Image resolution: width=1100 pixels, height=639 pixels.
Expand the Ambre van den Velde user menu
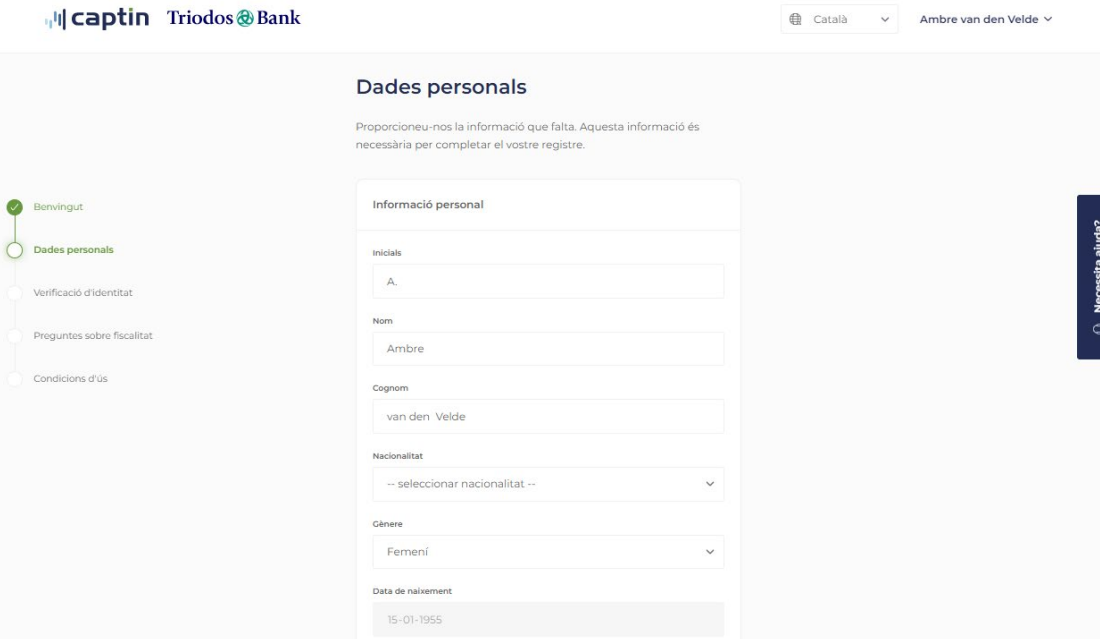986,20
